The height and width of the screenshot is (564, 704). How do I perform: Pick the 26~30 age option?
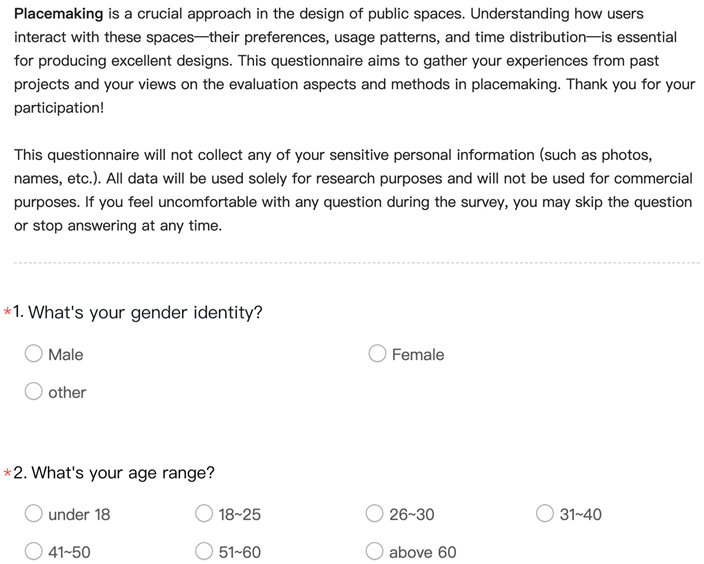(375, 514)
